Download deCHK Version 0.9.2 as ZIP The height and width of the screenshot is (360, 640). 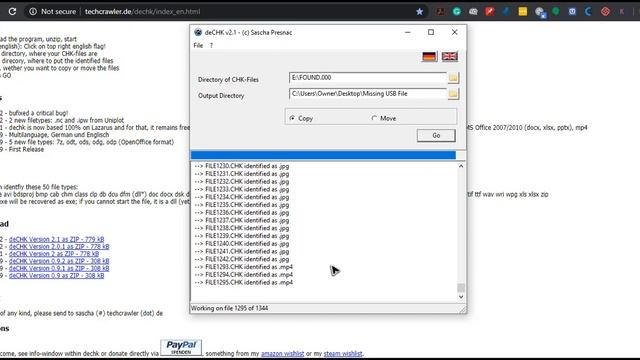coord(59,261)
